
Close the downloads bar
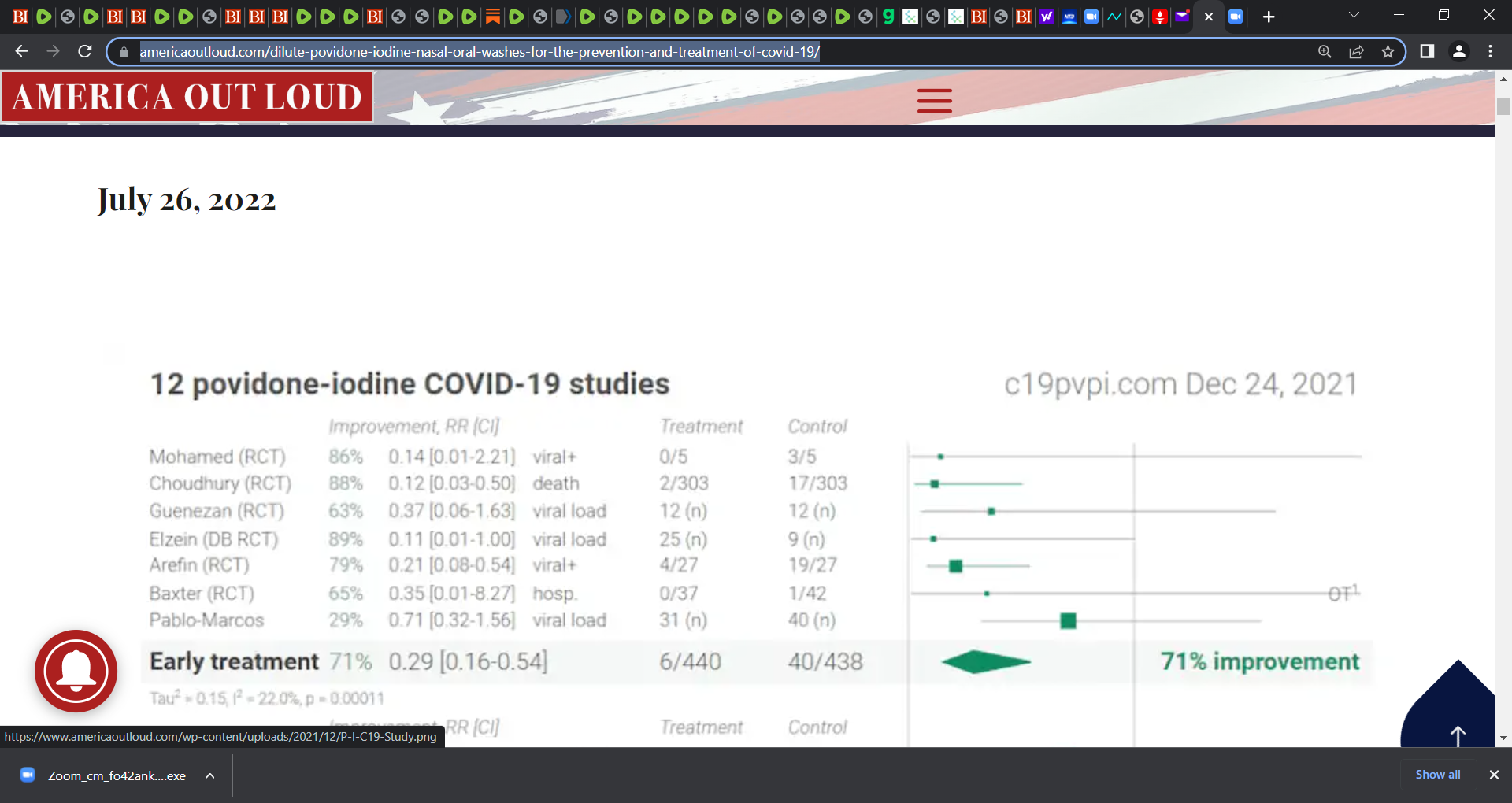(x=1494, y=775)
